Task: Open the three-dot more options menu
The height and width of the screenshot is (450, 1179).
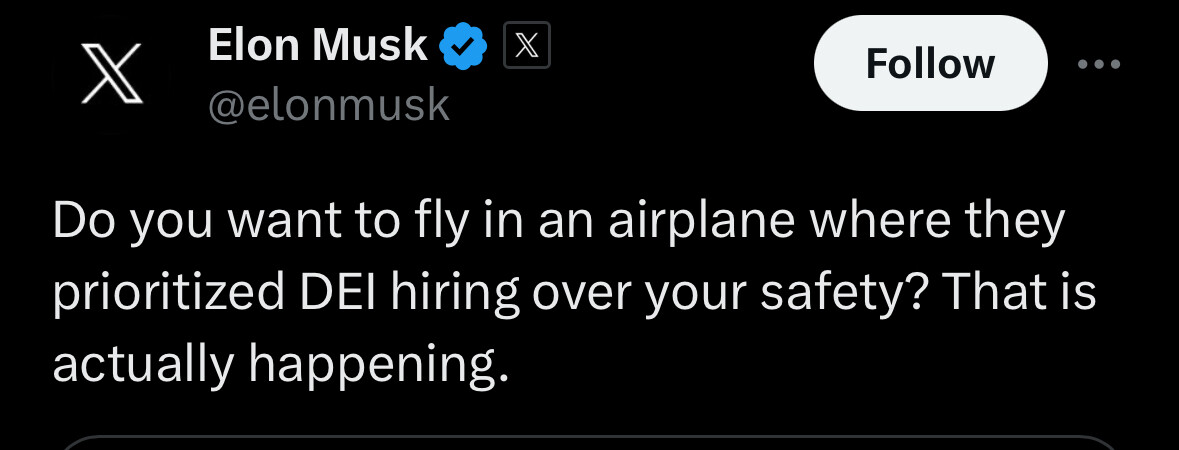Action: pos(1099,64)
